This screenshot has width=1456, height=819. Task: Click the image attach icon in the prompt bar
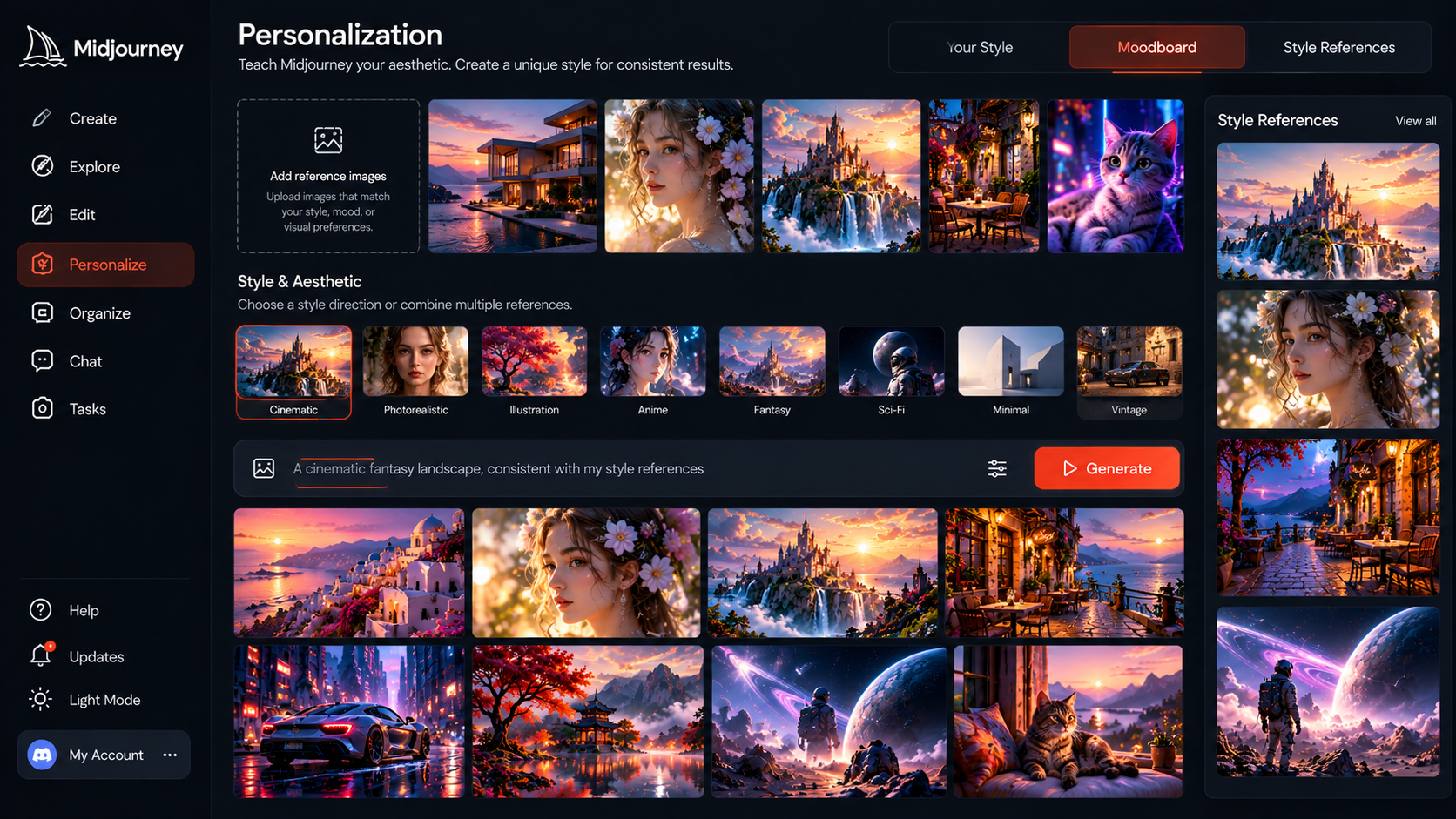[264, 468]
